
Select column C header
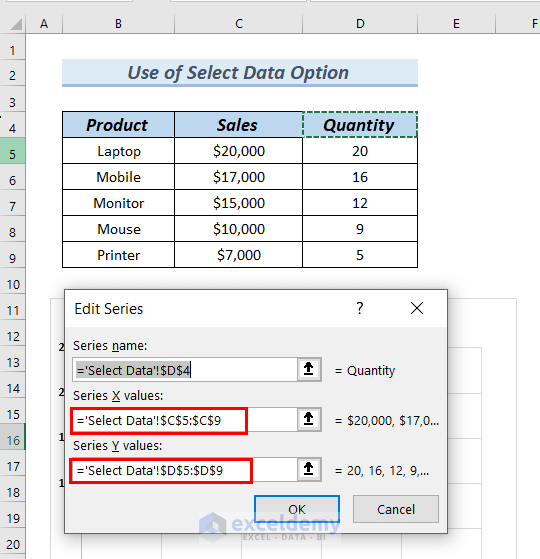coord(238,24)
